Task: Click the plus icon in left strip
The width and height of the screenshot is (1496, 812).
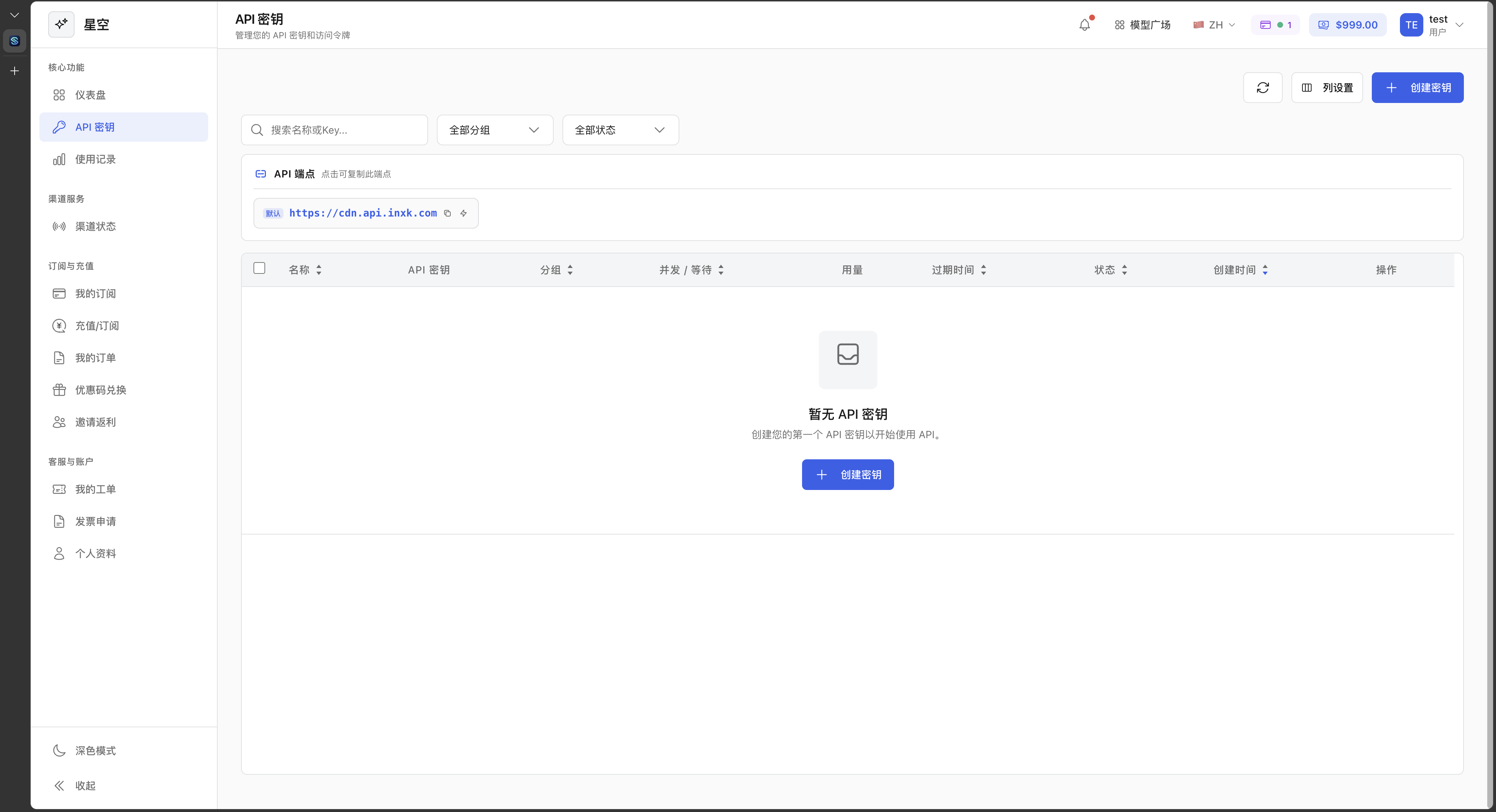Action: tap(15, 71)
